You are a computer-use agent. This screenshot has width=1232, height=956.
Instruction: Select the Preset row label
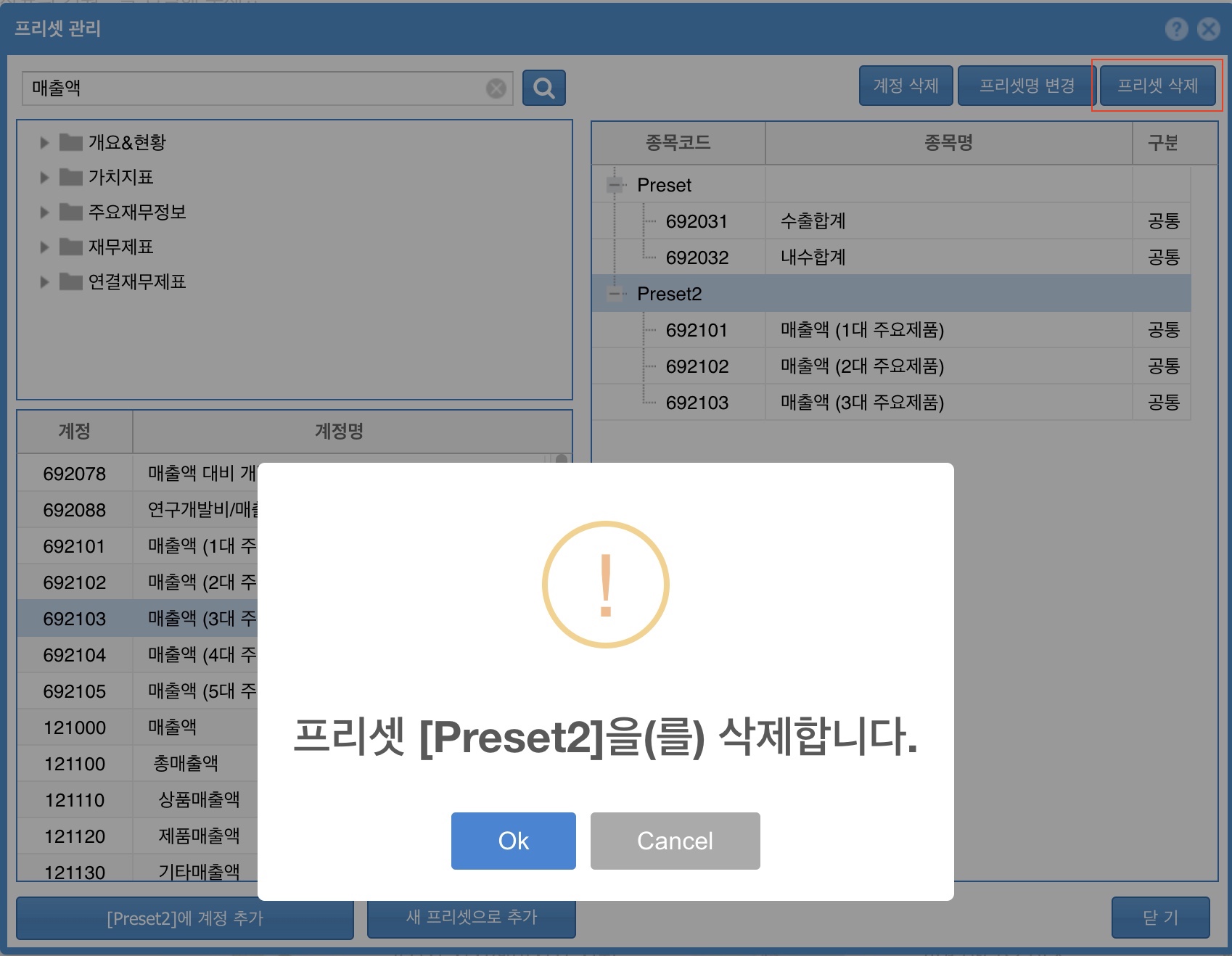tap(664, 185)
